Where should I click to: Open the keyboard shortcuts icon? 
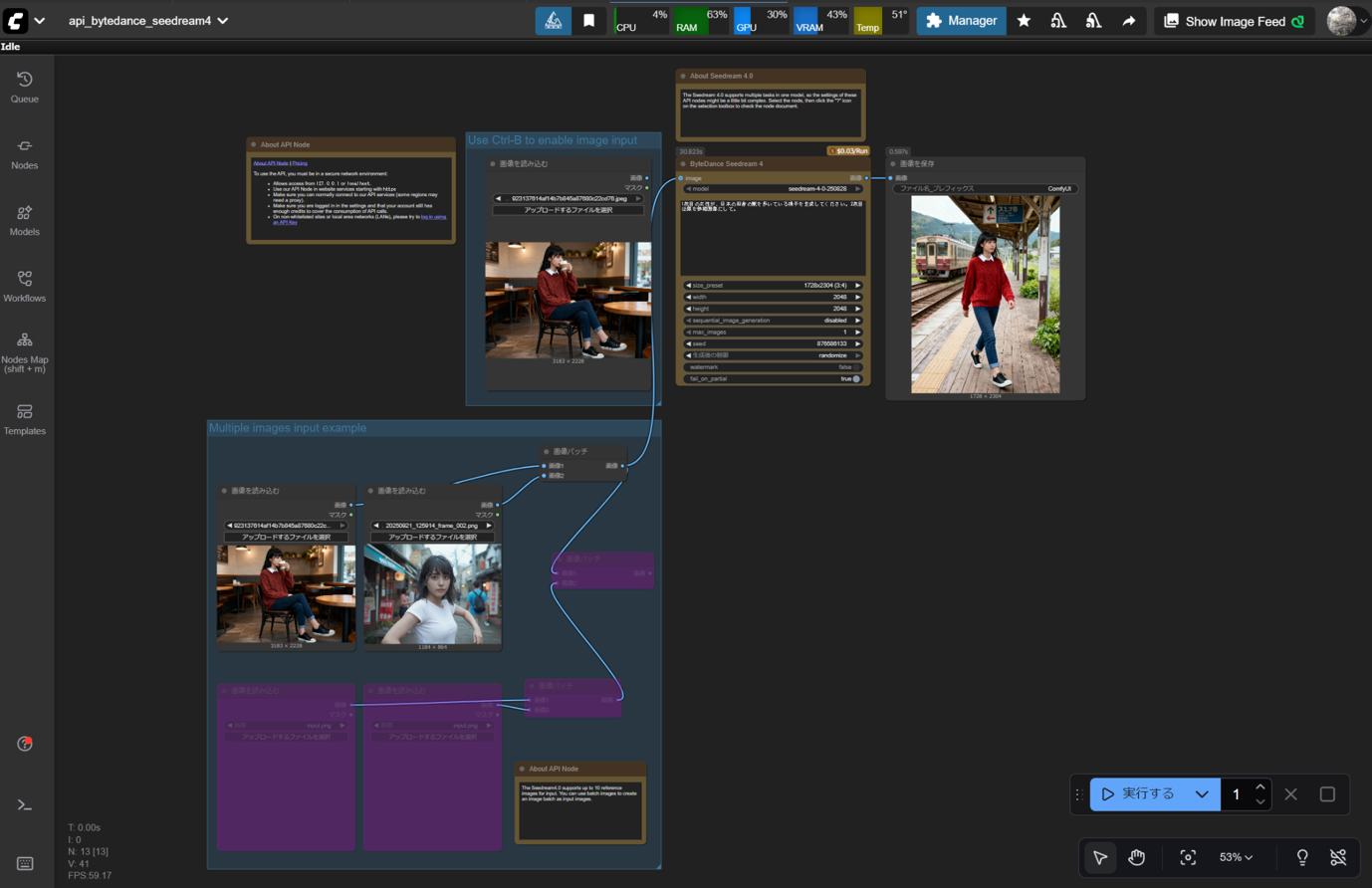25,863
